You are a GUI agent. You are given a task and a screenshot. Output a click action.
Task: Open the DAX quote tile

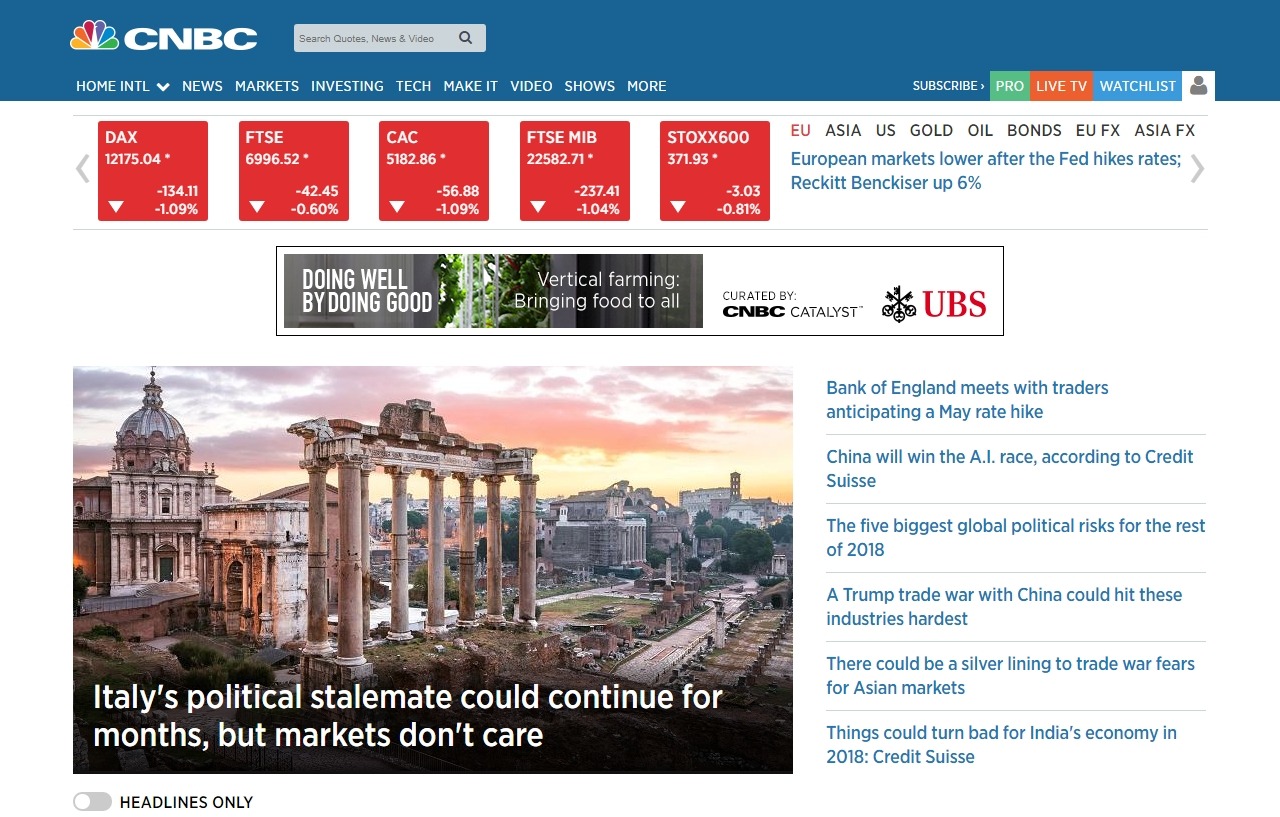(x=153, y=171)
